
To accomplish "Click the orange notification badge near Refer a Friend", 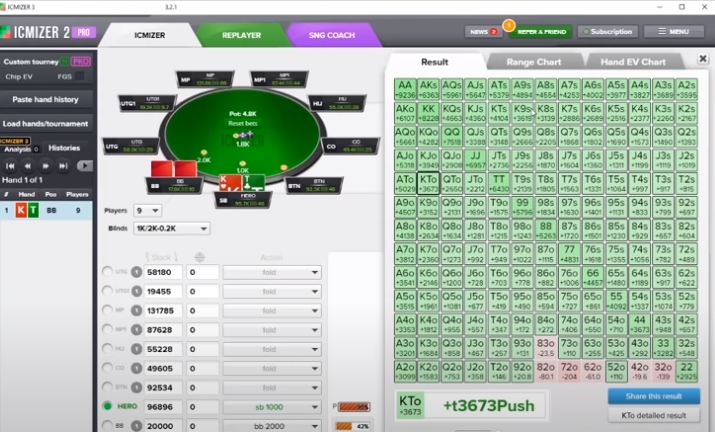I will 509,25.
